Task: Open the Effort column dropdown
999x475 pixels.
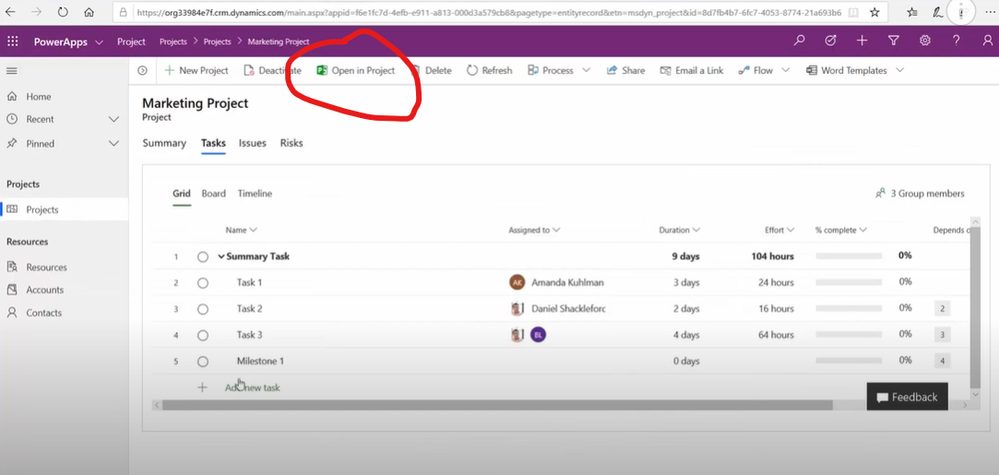Action: point(790,230)
